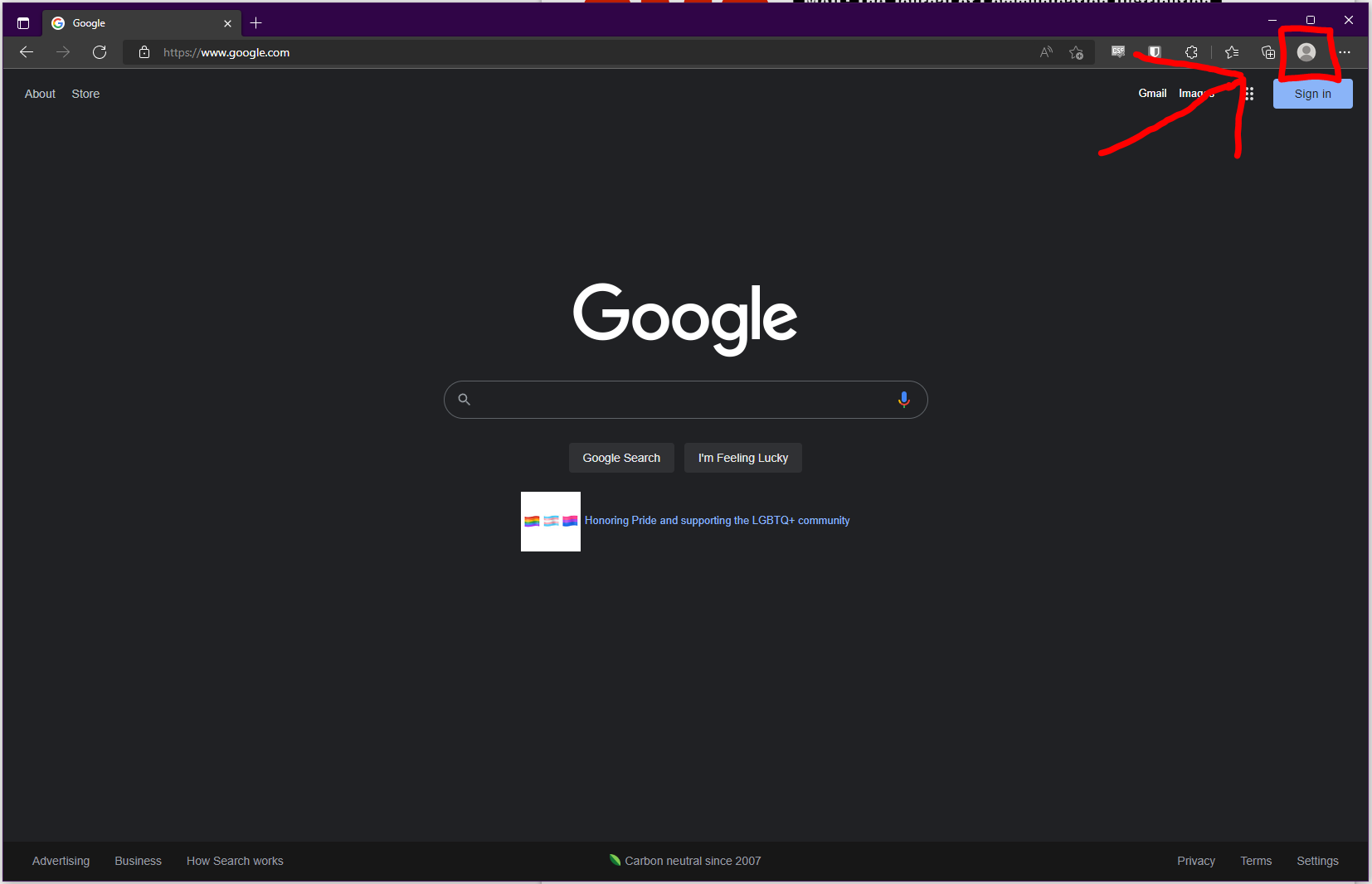Click the Google Search button
The image size is (1372, 884).
(621, 458)
